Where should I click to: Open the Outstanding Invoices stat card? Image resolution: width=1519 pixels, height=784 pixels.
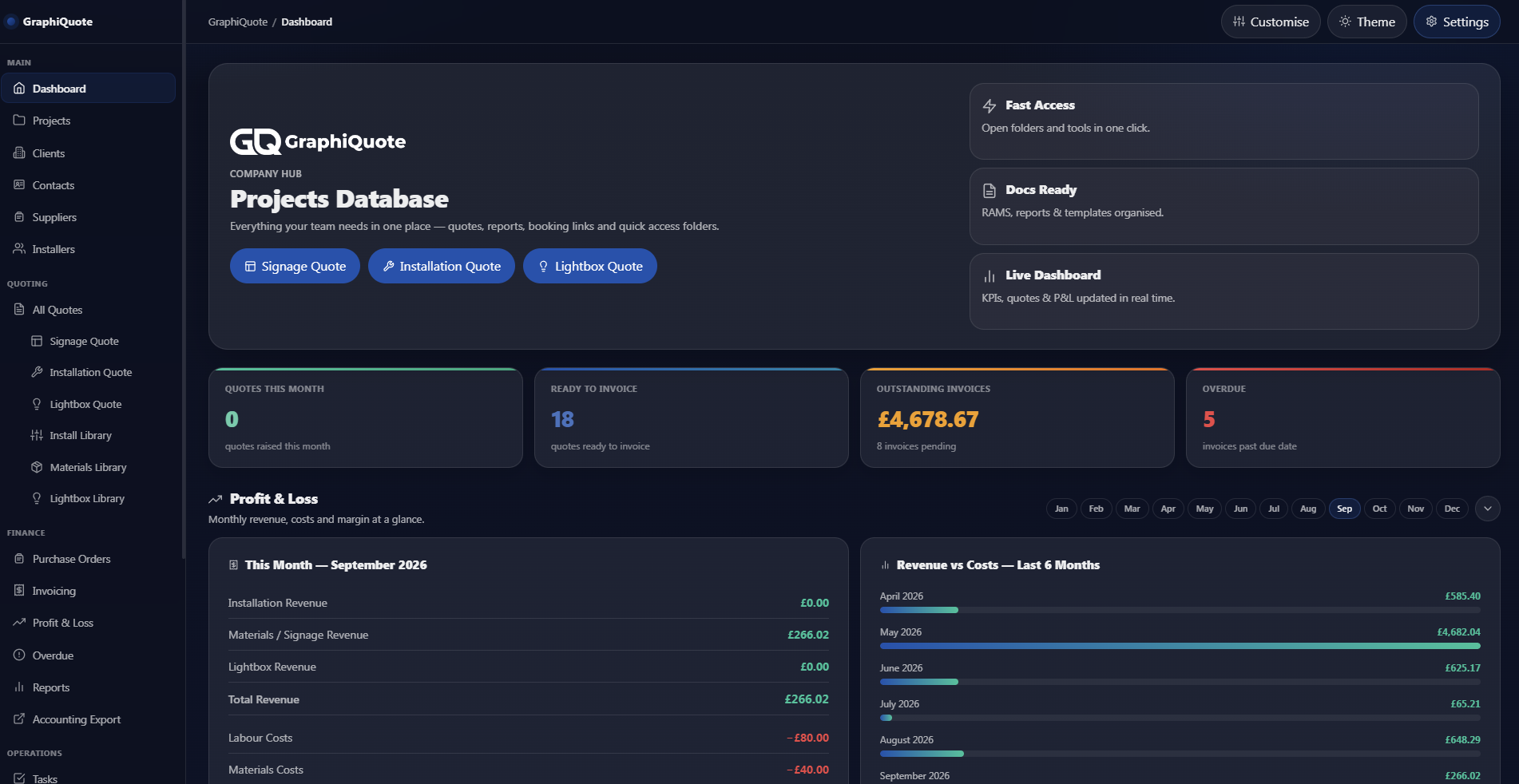(x=1017, y=418)
